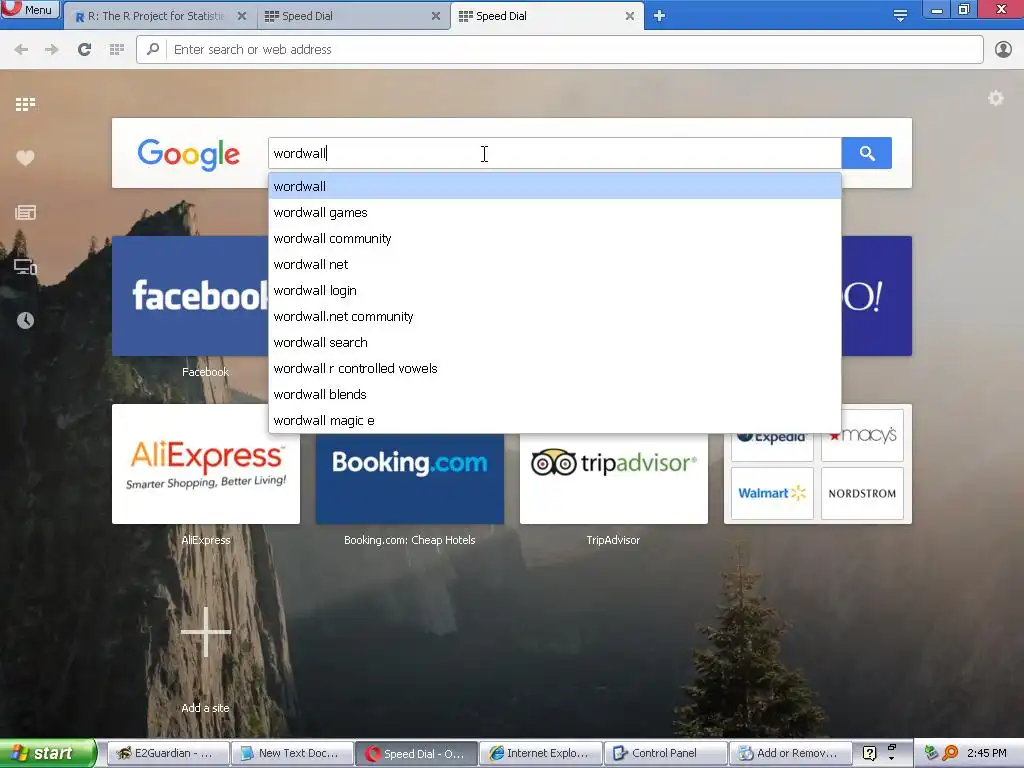Select 'wordwall r controlled vowels' suggestion
The image size is (1024, 768).
[x=554, y=368]
